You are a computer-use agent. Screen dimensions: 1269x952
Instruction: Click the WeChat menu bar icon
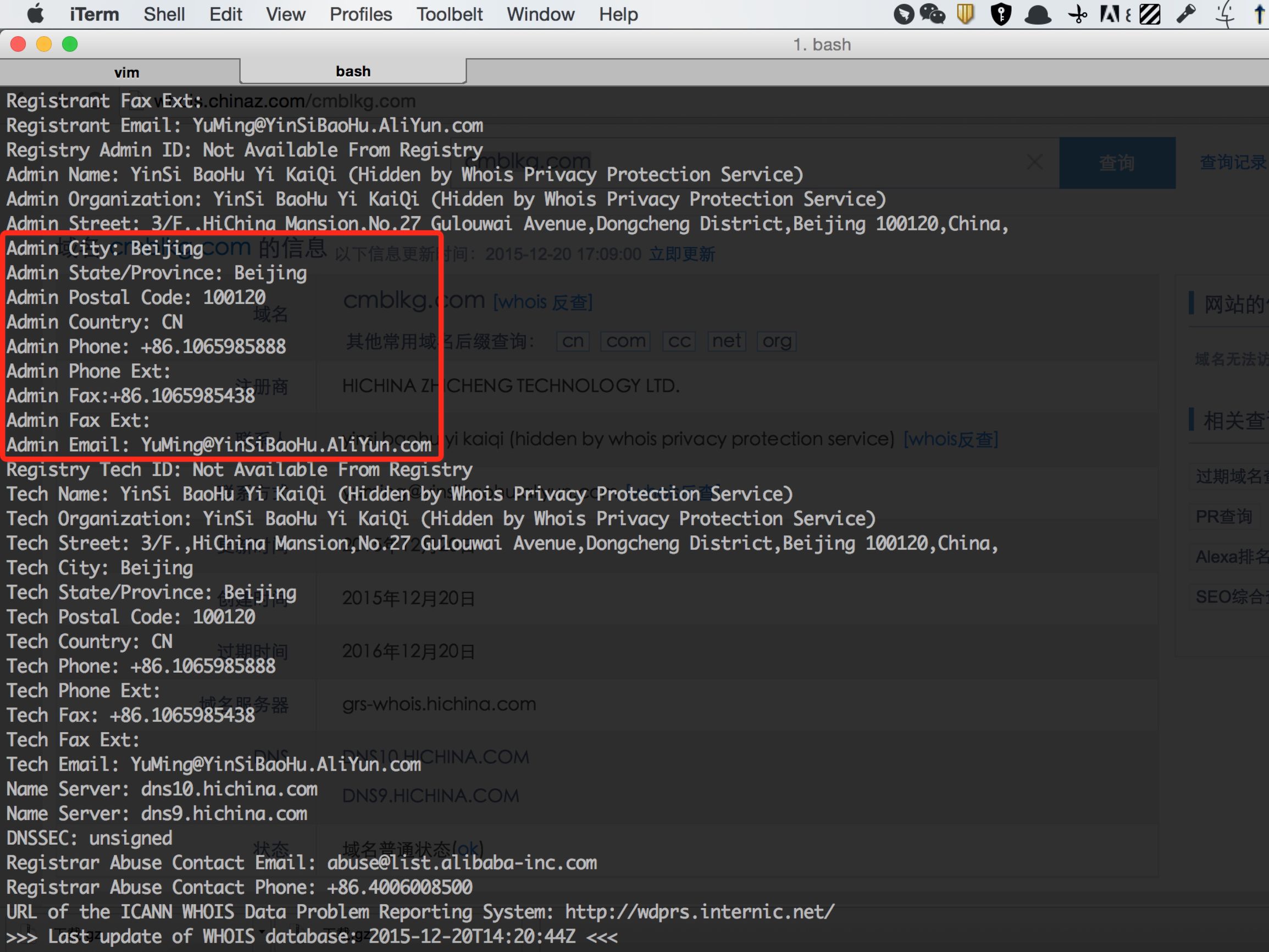(x=932, y=14)
